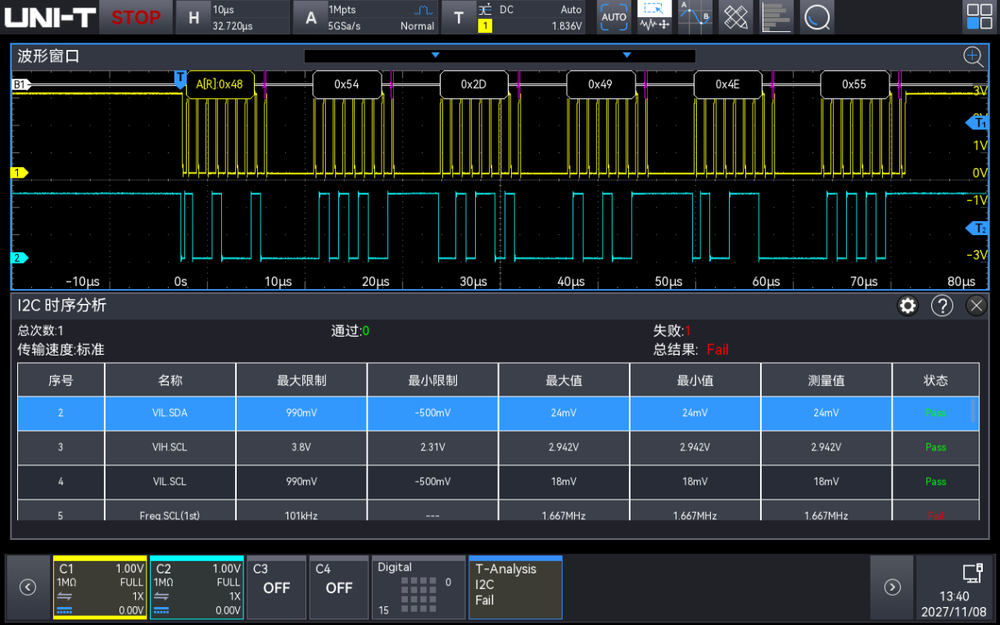Image resolution: width=1000 pixels, height=625 pixels.
Task: Click the 32.720µs horizontal delay value
Action: (233, 26)
